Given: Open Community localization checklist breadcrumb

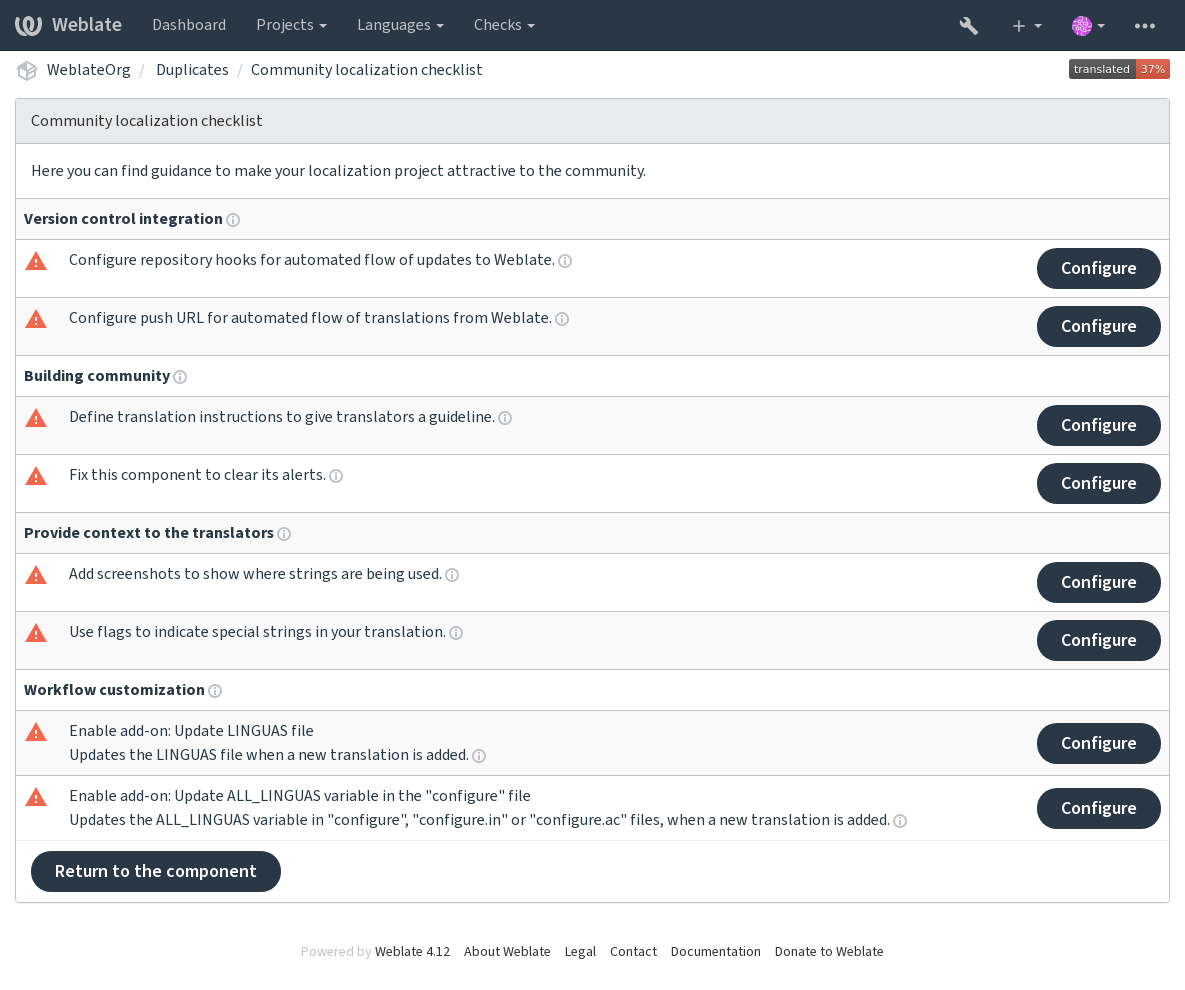Looking at the screenshot, I should (x=367, y=70).
